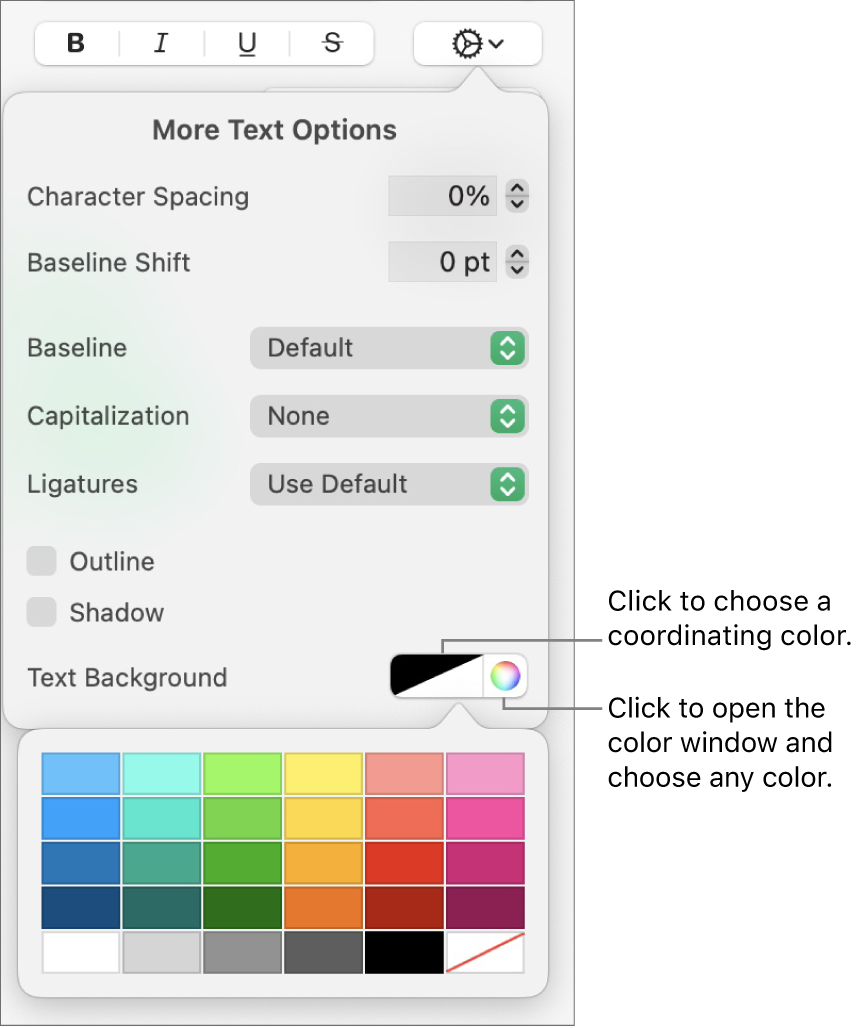Select the bright red color swatch
The image size is (860, 1028).
(x=404, y=863)
